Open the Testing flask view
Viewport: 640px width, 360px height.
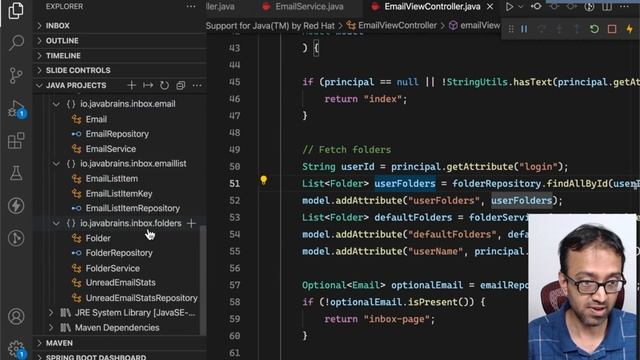tap(16, 173)
